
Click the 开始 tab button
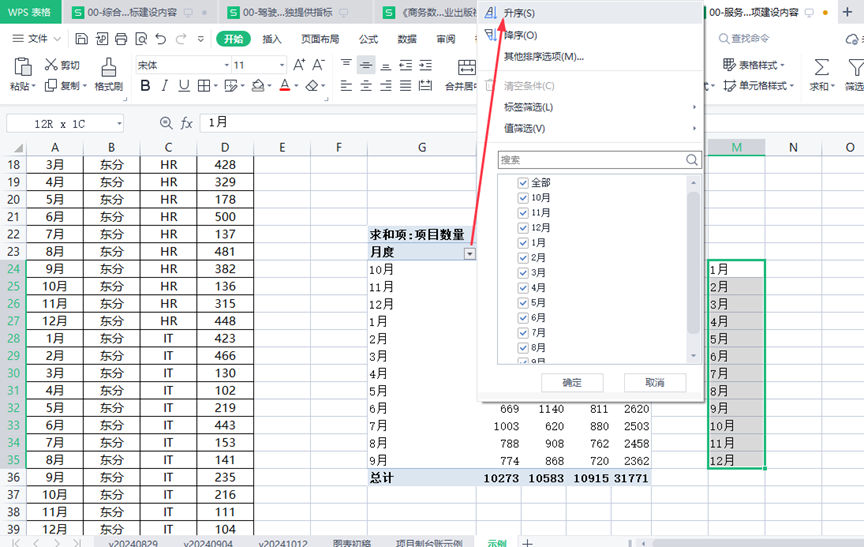pos(233,39)
